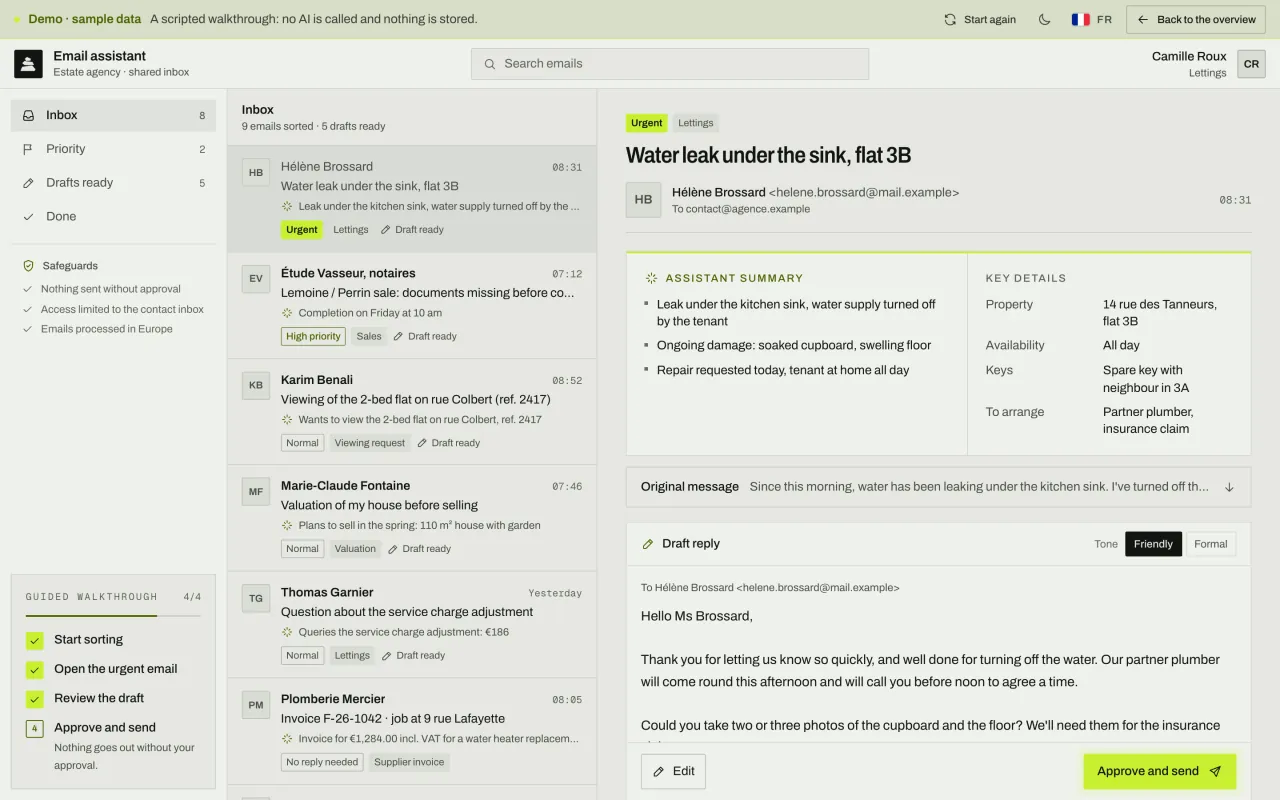Open the service charge adjustment email
This screenshot has height=800, width=1280.
coord(412,625)
